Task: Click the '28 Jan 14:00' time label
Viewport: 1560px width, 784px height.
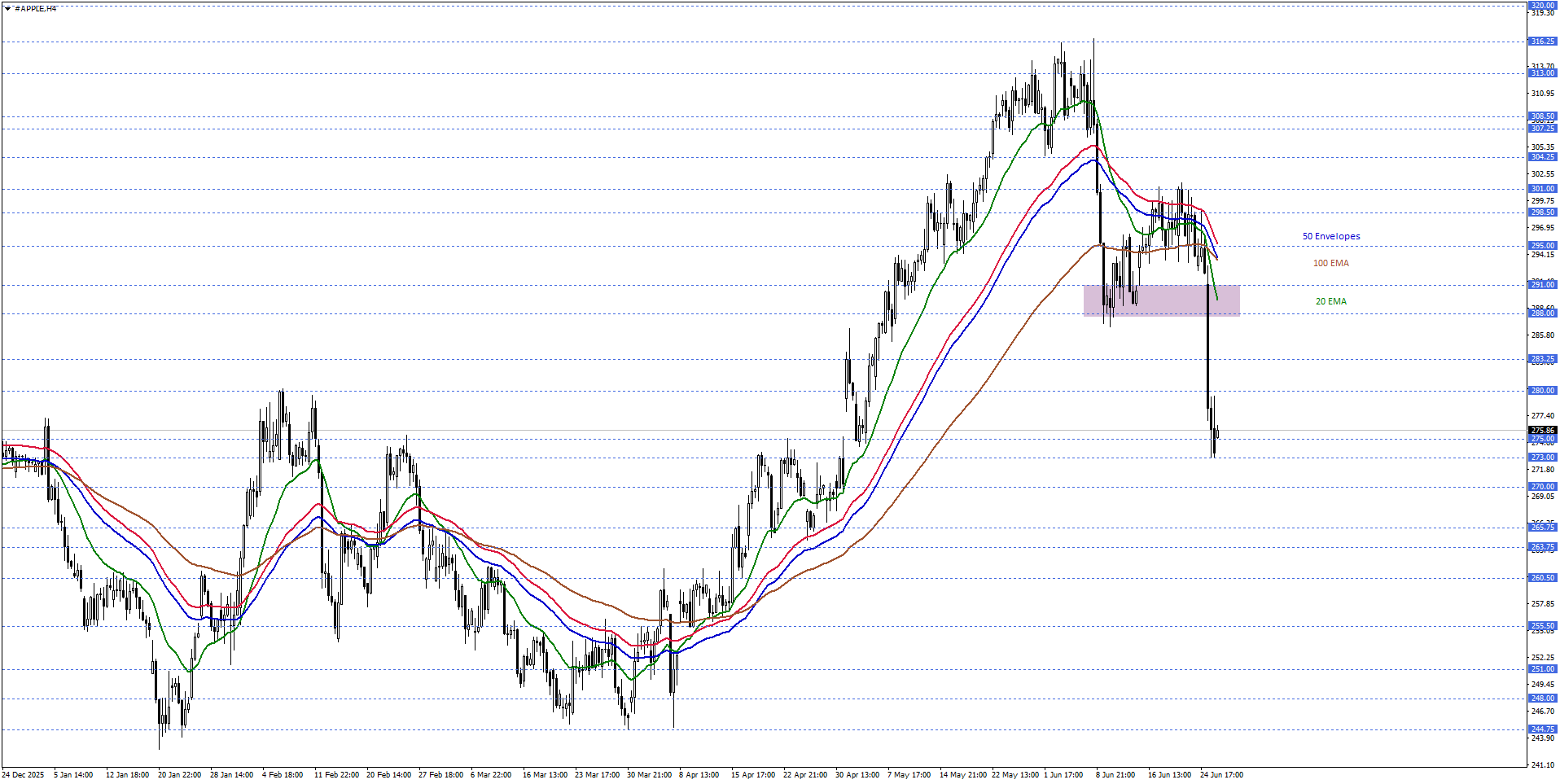Action: [x=231, y=775]
